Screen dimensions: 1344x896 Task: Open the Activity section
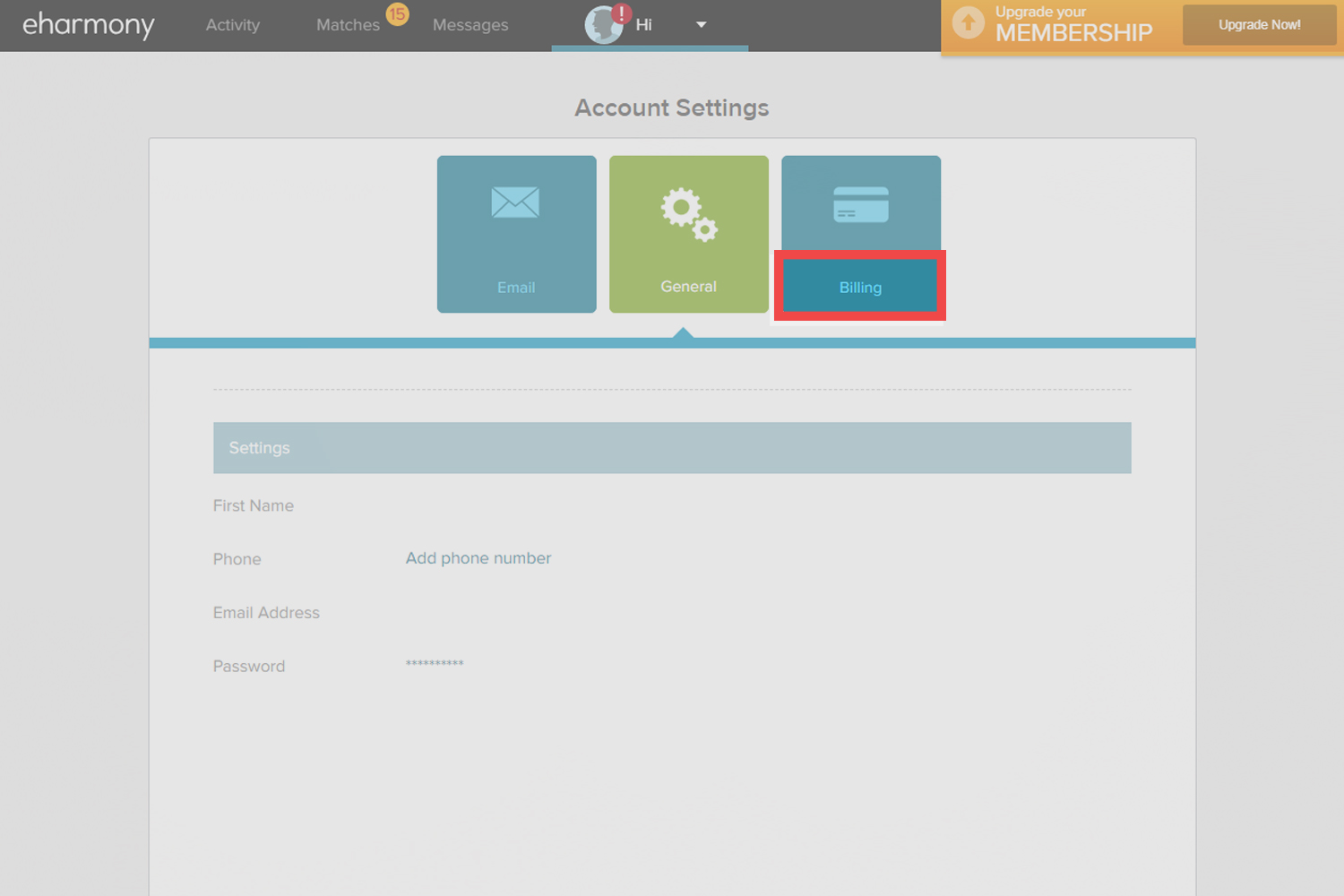(x=232, y=24)
